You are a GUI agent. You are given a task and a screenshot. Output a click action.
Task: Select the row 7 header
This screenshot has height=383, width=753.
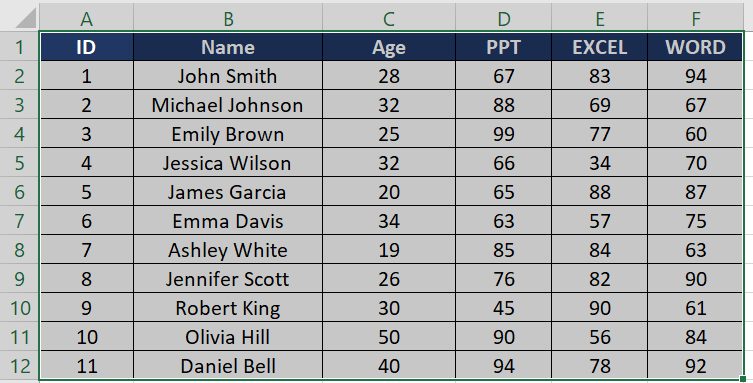tap(19, 221)
